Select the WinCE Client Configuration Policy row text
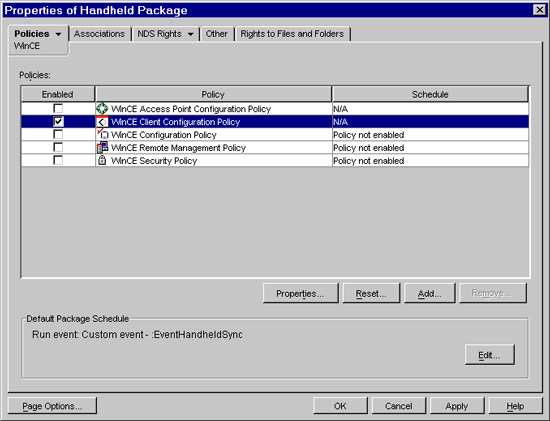This screenshot has width=550, height=421. (175, 122)
